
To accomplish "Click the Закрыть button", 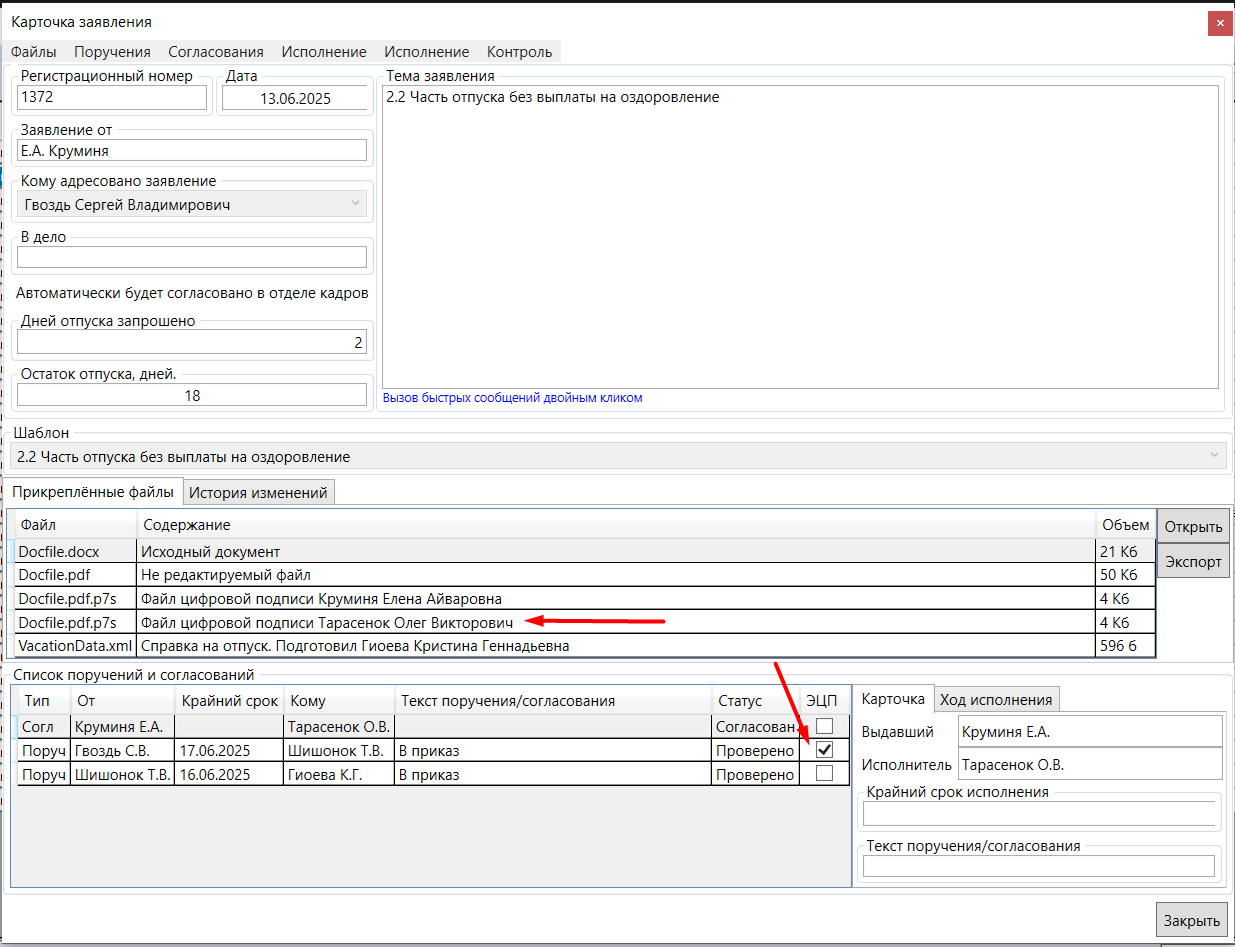I will (x=1192, y=921).
